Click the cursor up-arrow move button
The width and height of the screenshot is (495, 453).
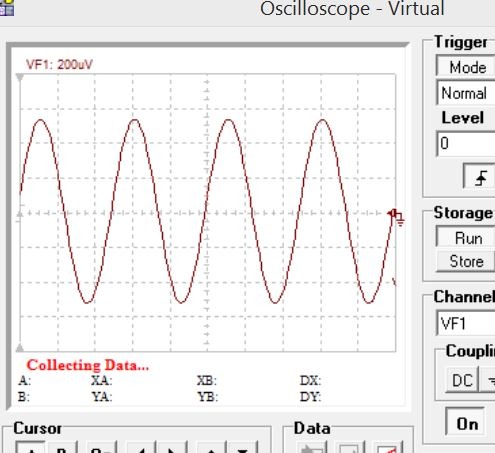pyautogui.click(x=211, y=448)
